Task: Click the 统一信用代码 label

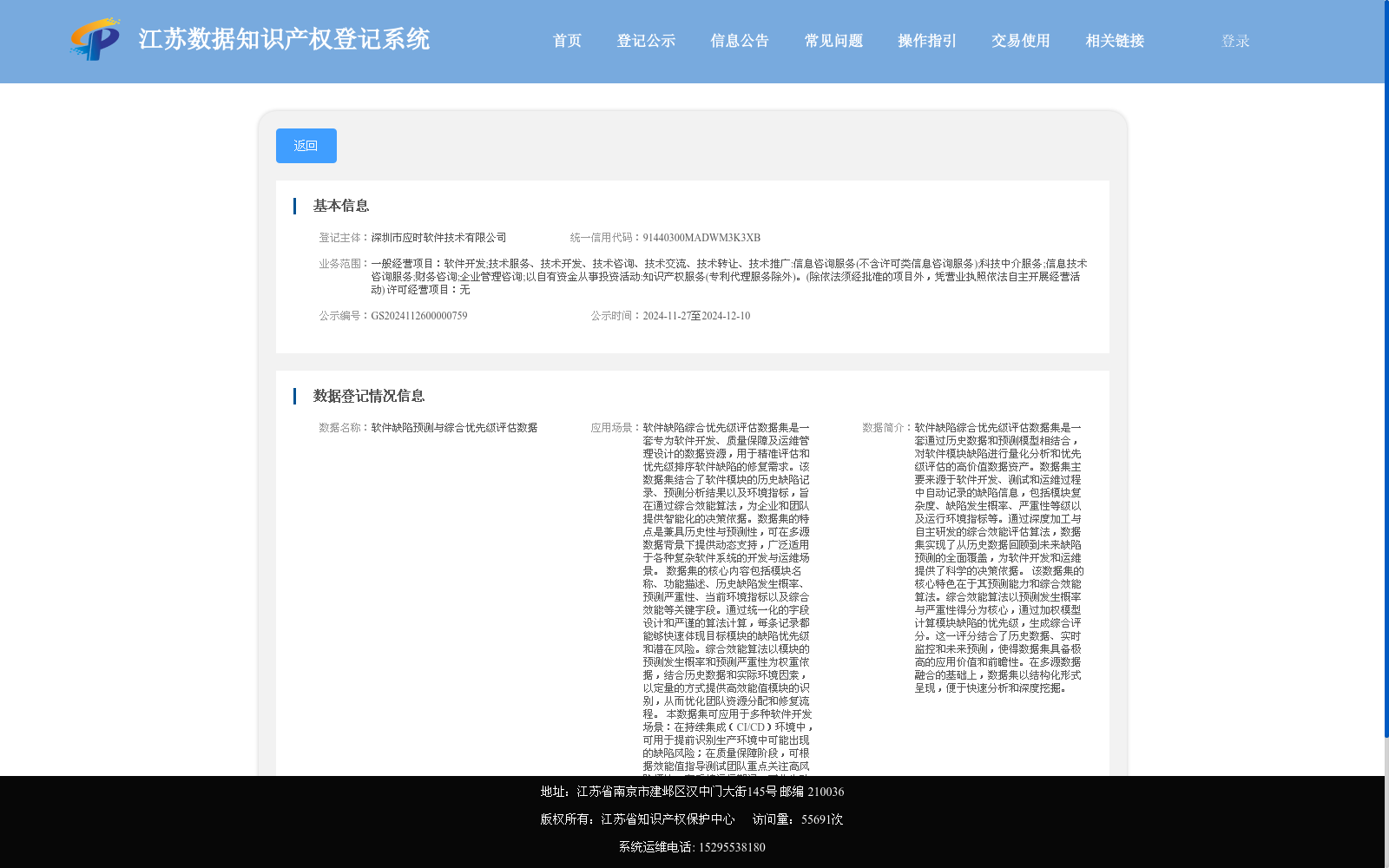Action: [x=606, y=238]
